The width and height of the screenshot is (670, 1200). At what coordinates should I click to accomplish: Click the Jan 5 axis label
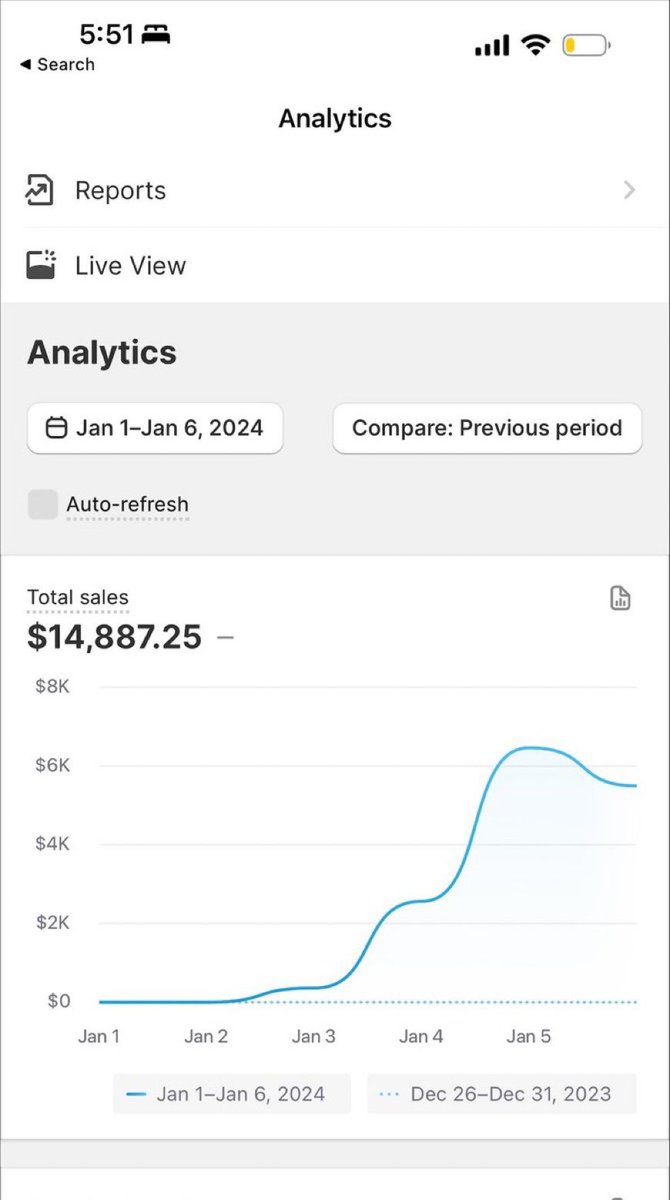pyautogui.click(x=528, y=1036)
